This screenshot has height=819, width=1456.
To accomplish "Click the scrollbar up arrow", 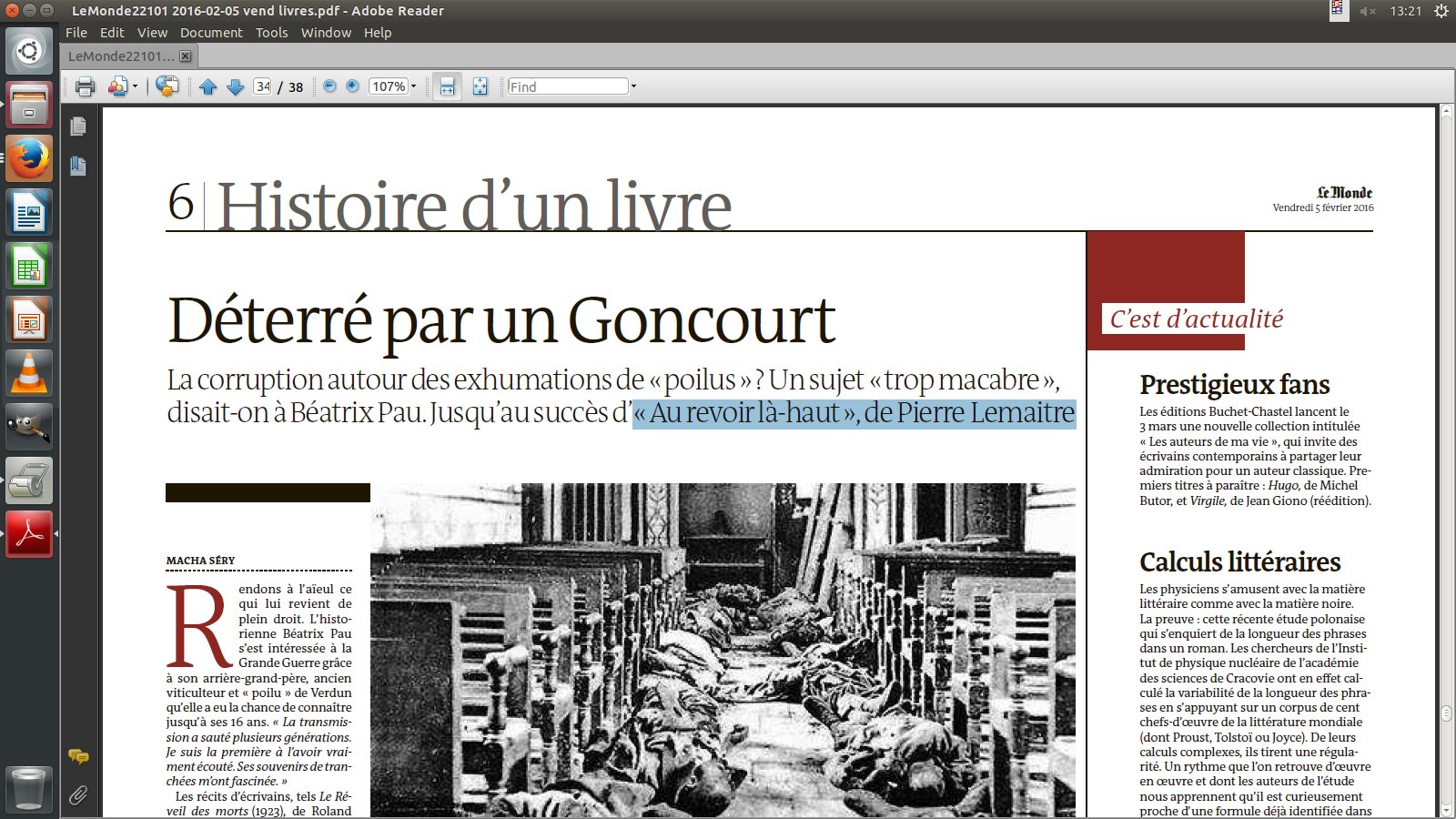I will [1446, 113].
